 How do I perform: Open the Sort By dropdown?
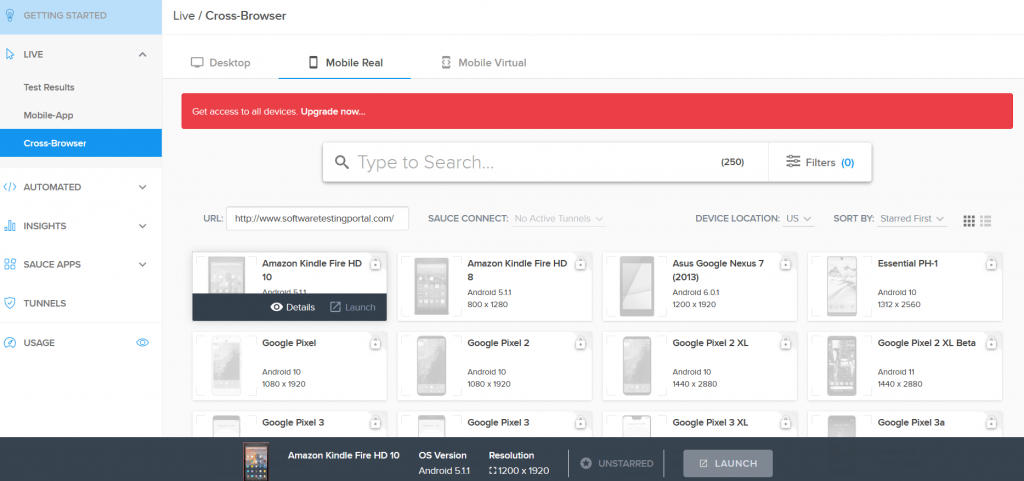[913, 219]
